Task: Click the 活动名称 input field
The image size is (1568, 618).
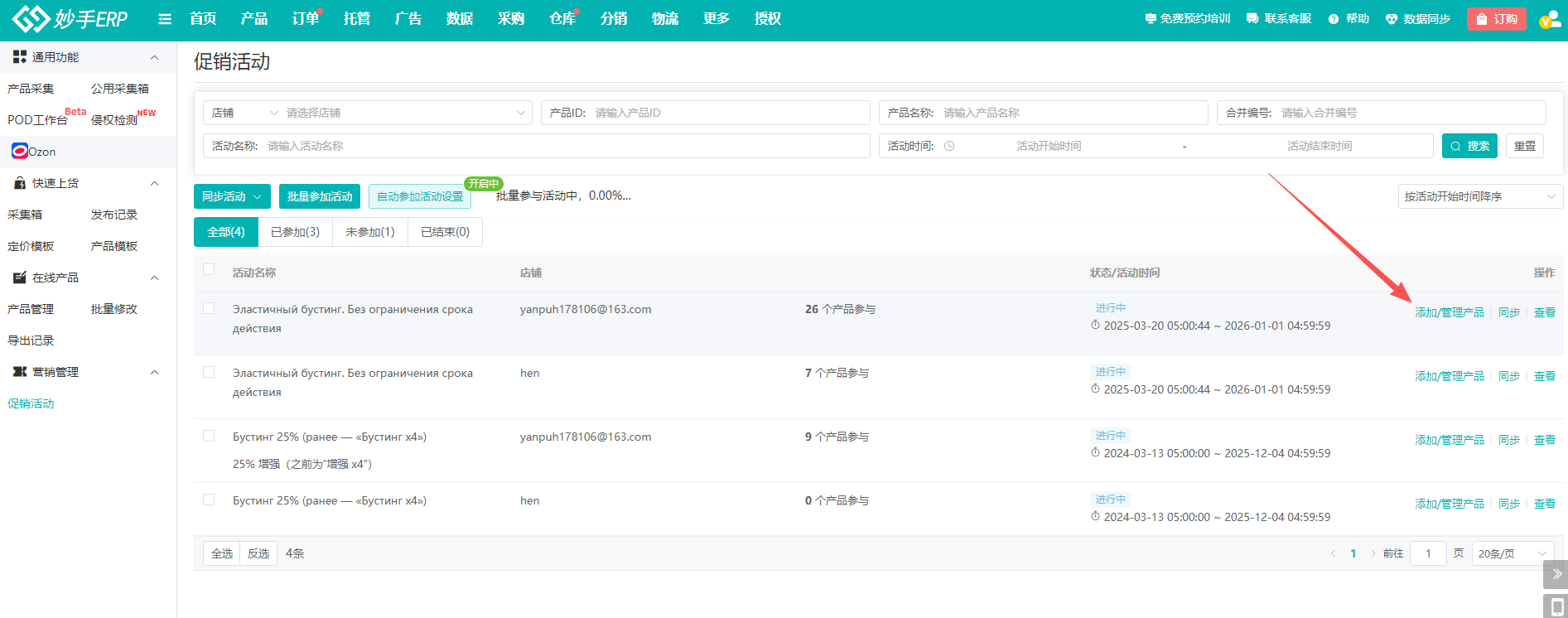Action: 563,146
